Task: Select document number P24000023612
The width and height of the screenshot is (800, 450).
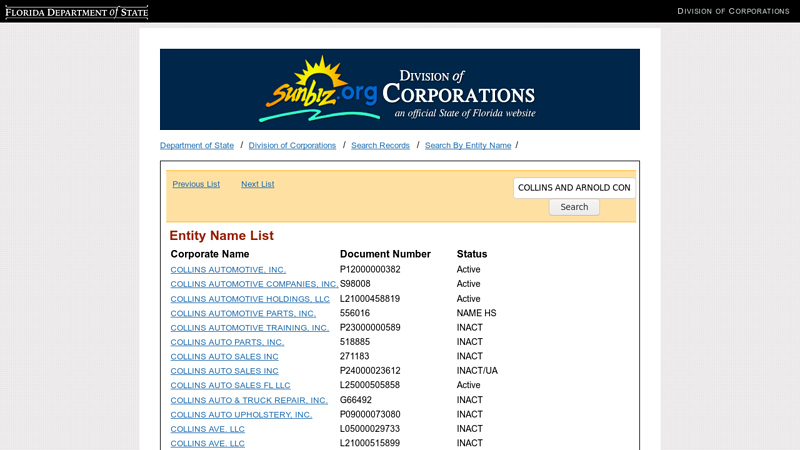Action: pyautogui.click(x=370, y=371)
